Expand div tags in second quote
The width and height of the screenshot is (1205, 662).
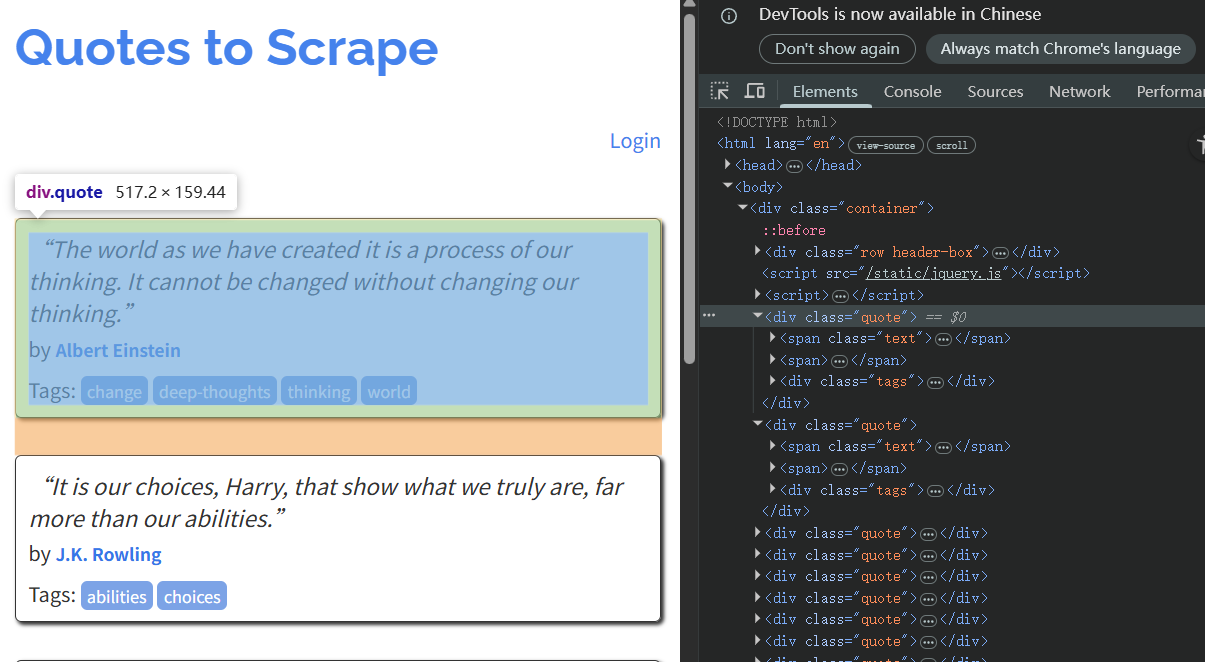[x=773, y=488]
